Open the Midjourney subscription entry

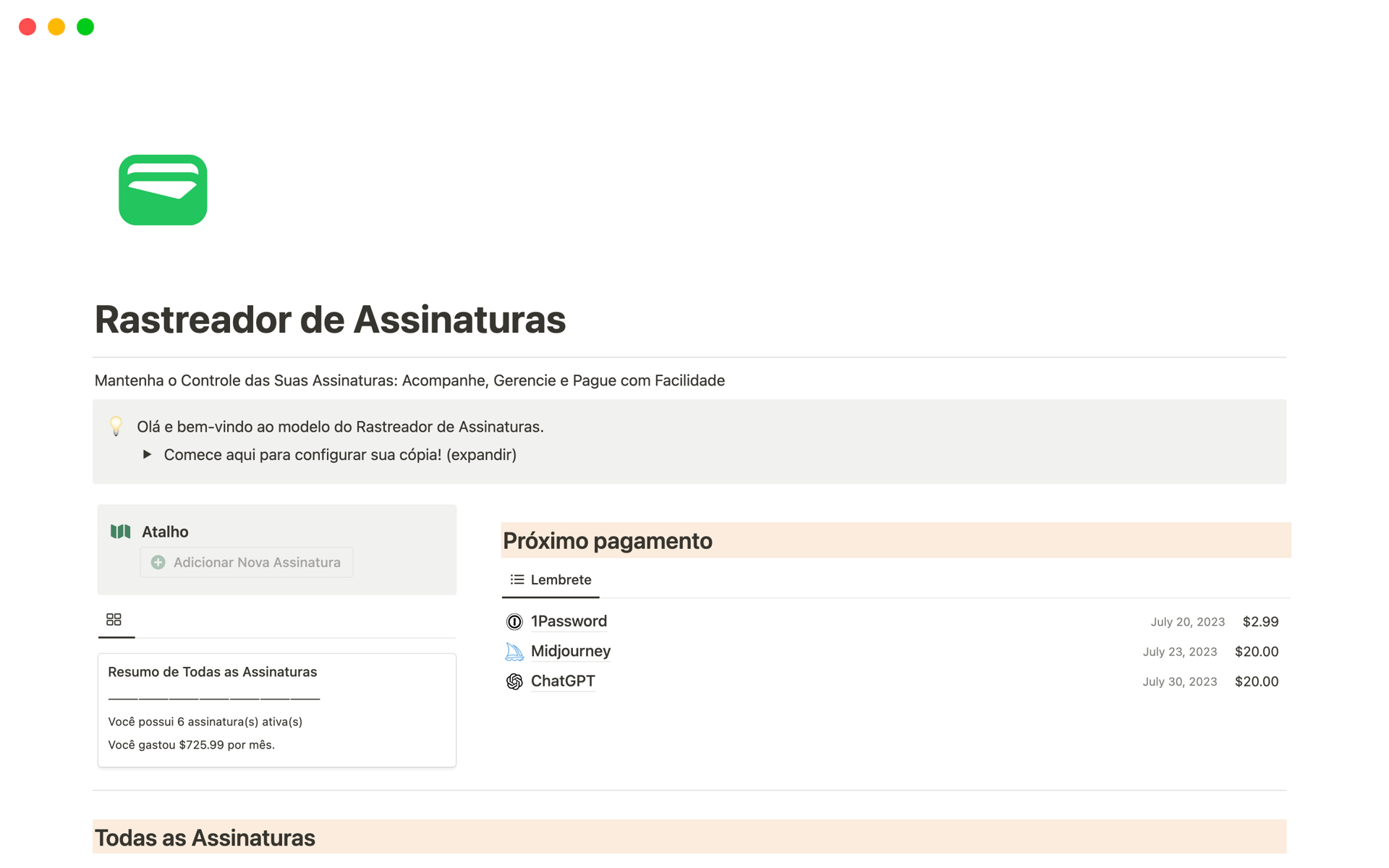tap(570, 651)
